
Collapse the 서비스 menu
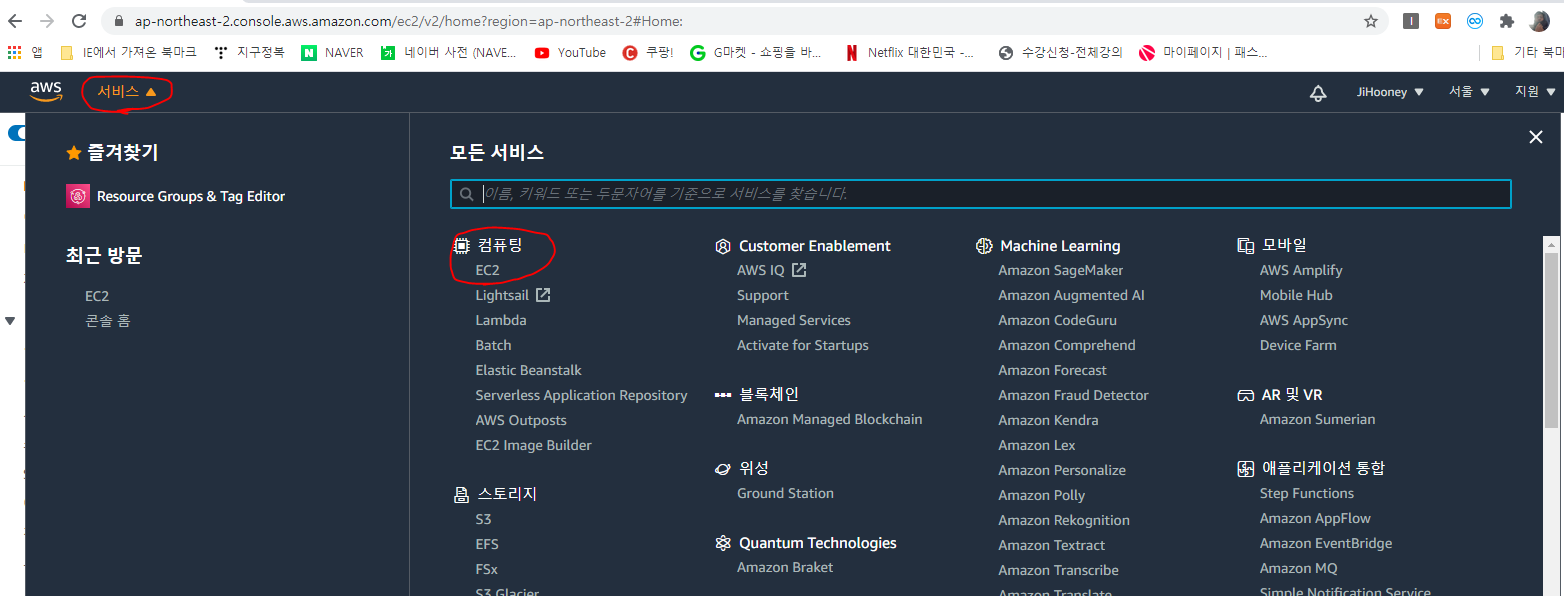pyautogui.click(x=127, y=92)
